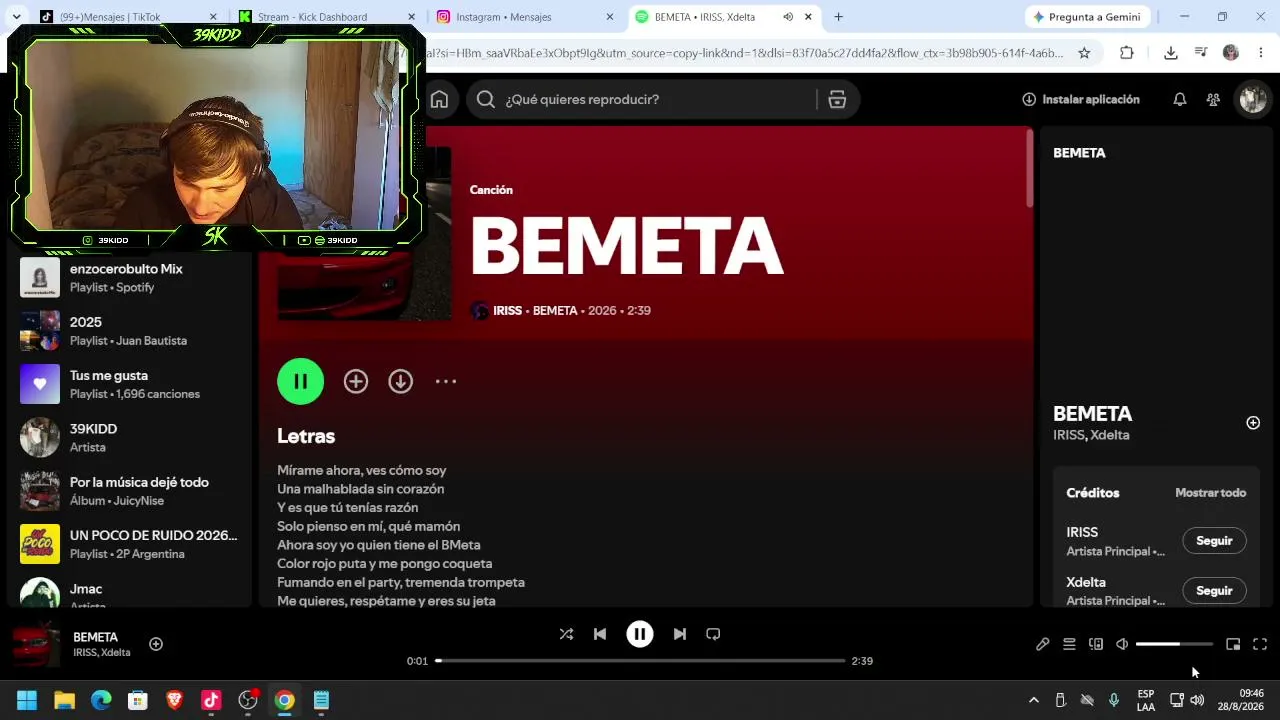Mute the Spotify volume speaker icon
1280x720 pixels.
[x=1122, y=644]
